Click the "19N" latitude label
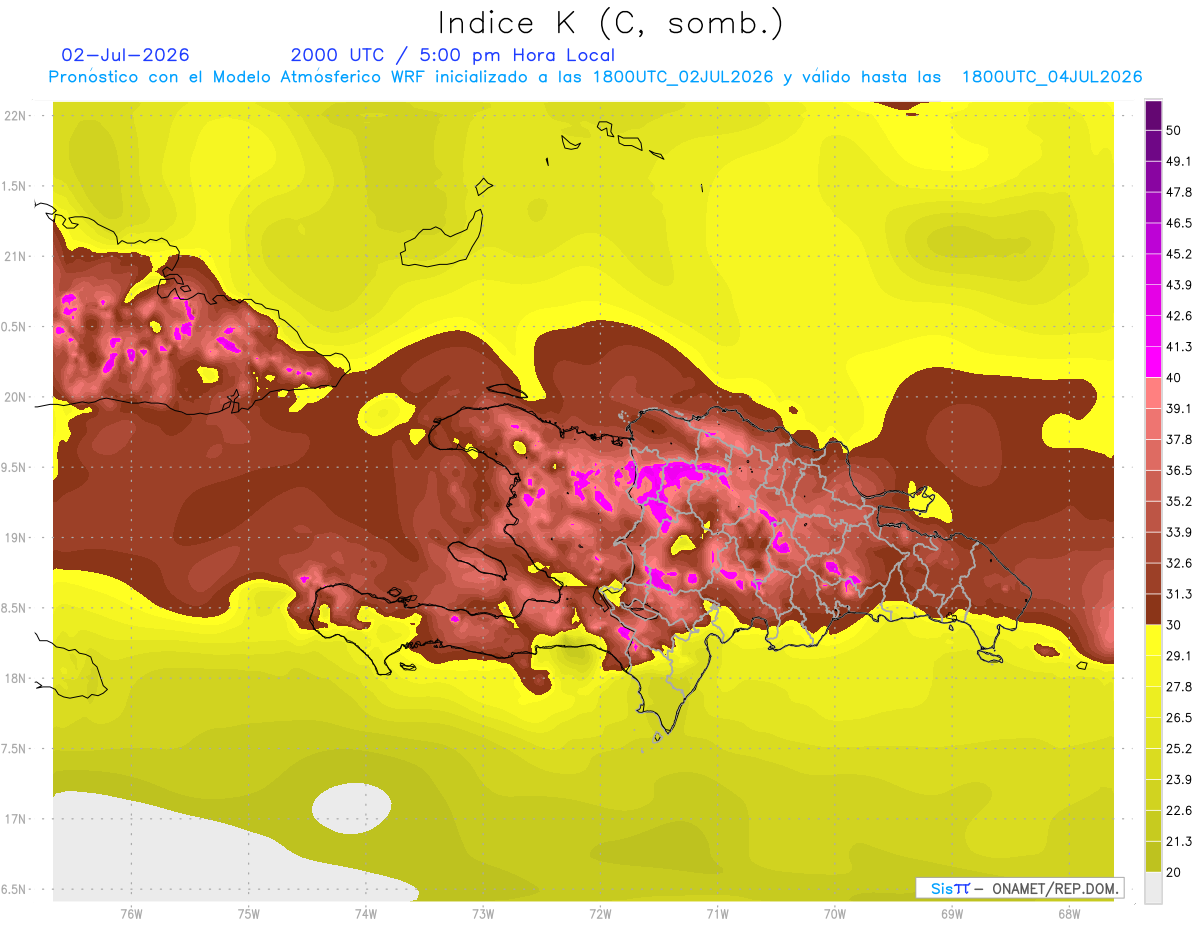The width and height of the screenshot is (1200, 927). coord(14,538)
